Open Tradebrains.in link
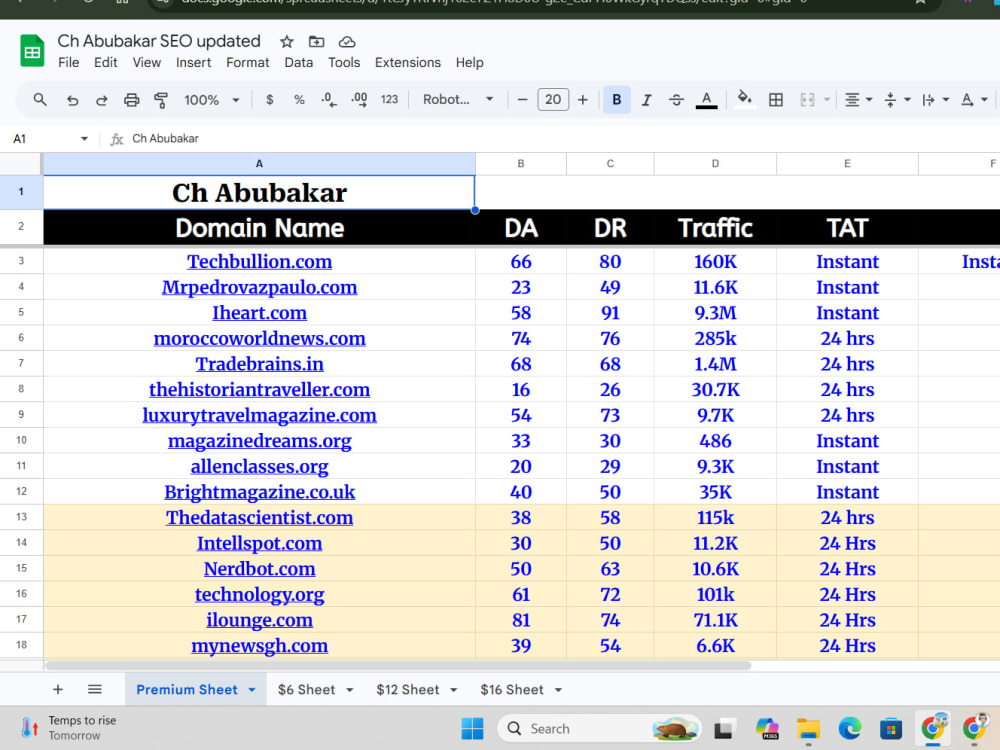Viewport: 1000px width, 750px height. click(x=259, y=364)
